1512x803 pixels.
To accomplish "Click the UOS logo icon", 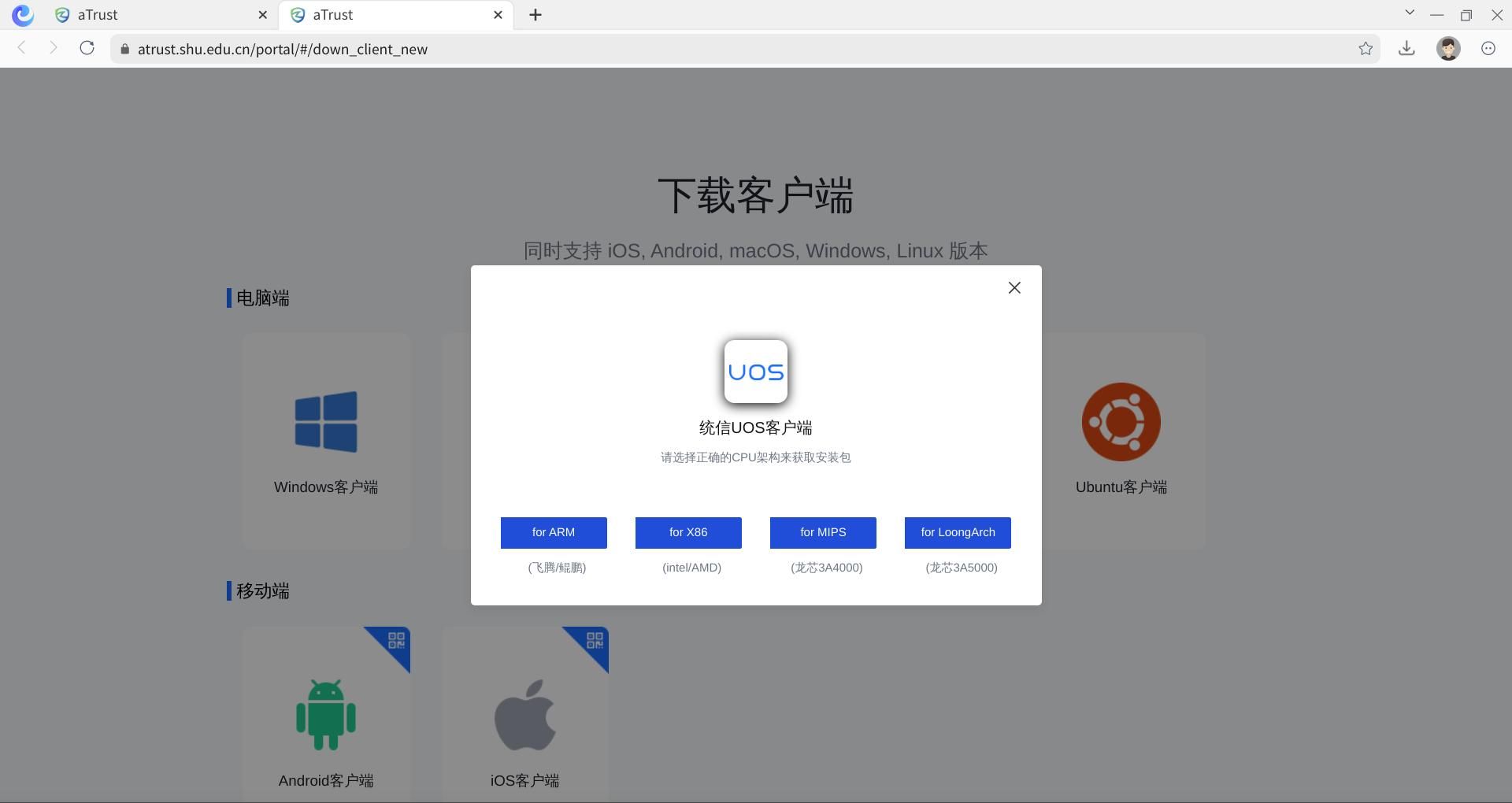I will pyautogui.click(x=756, y=372).
